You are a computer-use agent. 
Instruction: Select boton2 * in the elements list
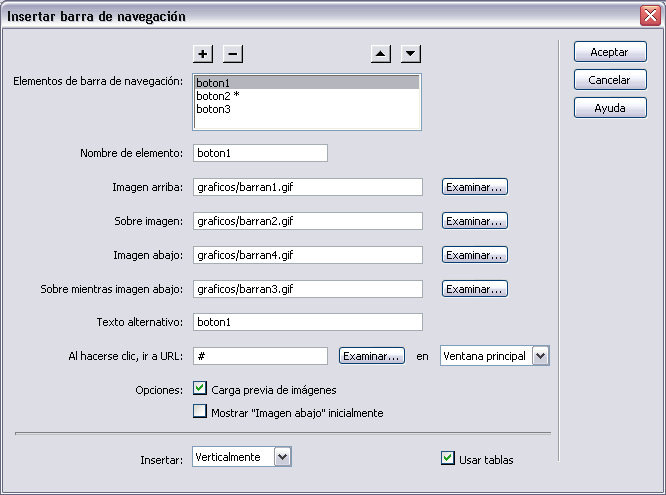pyautogui.click(x=305, y=96)
